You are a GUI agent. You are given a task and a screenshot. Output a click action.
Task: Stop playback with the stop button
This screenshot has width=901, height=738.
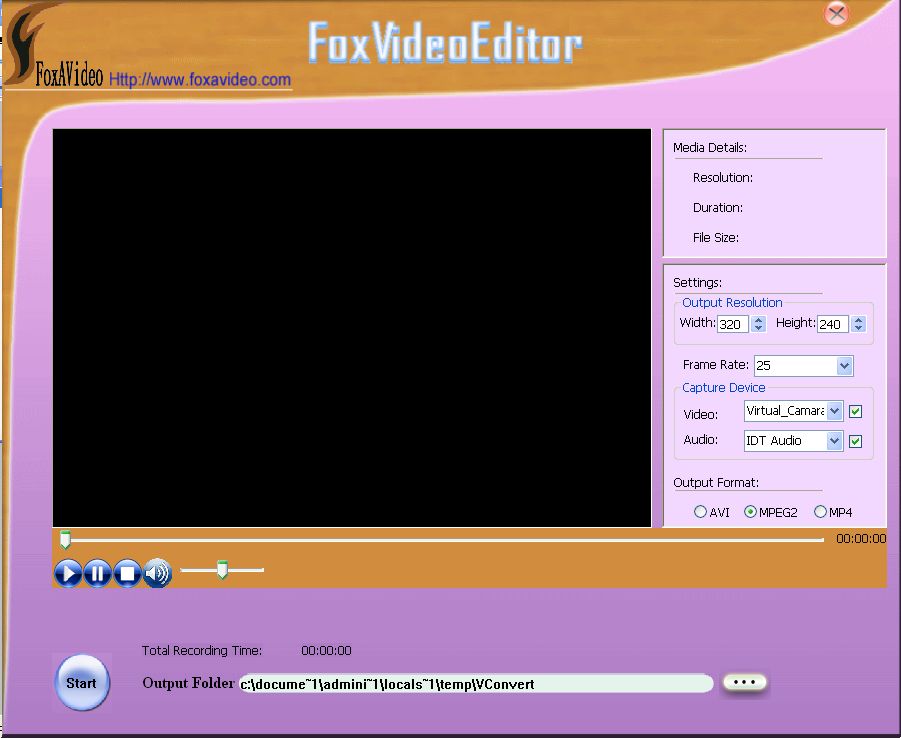click(128, 573)
